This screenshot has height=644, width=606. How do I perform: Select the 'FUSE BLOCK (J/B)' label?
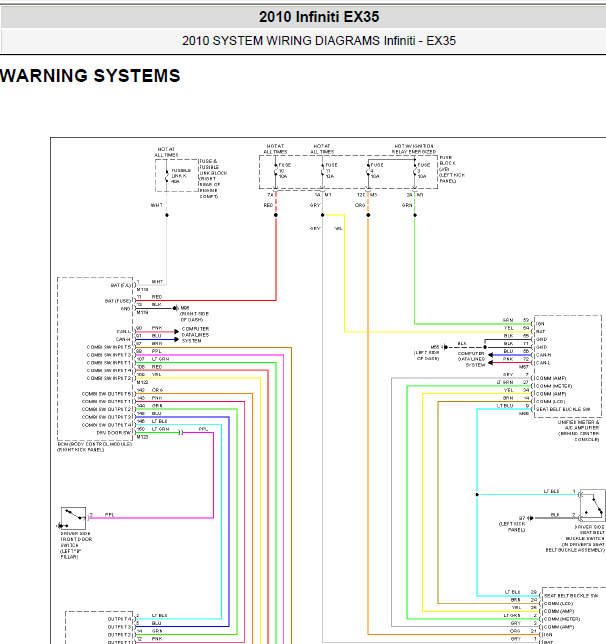pyautogui.click(x=448, y=163)
